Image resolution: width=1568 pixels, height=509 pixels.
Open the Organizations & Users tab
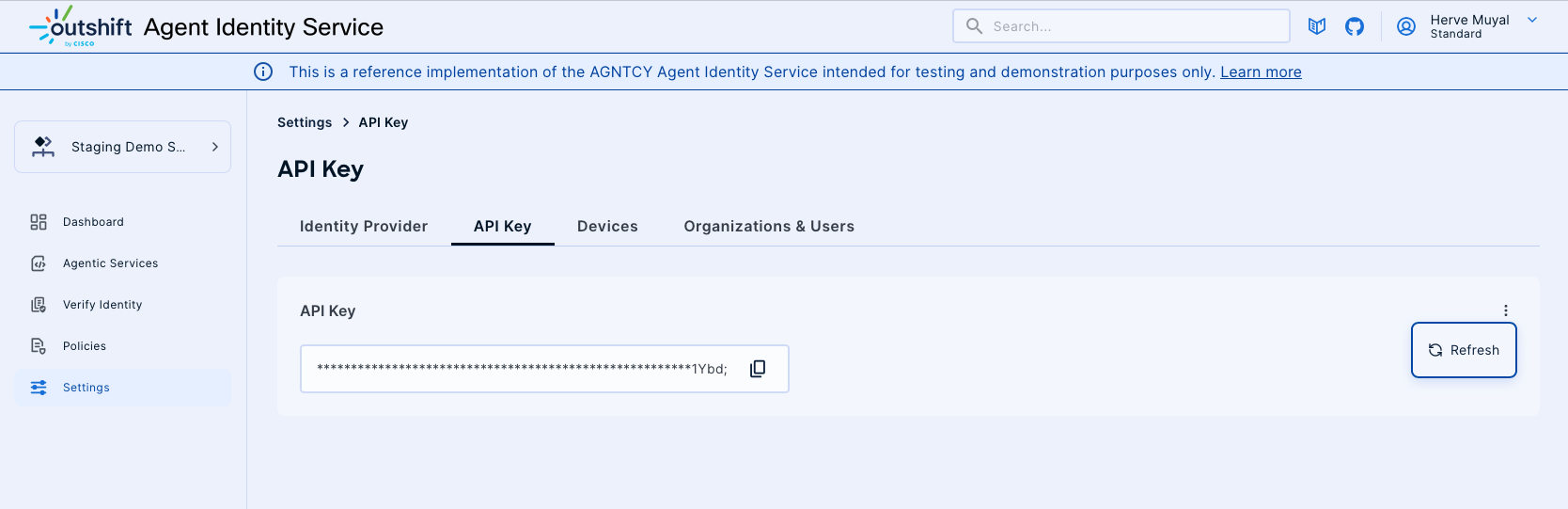pyautogui.click(x=768, y=227)
